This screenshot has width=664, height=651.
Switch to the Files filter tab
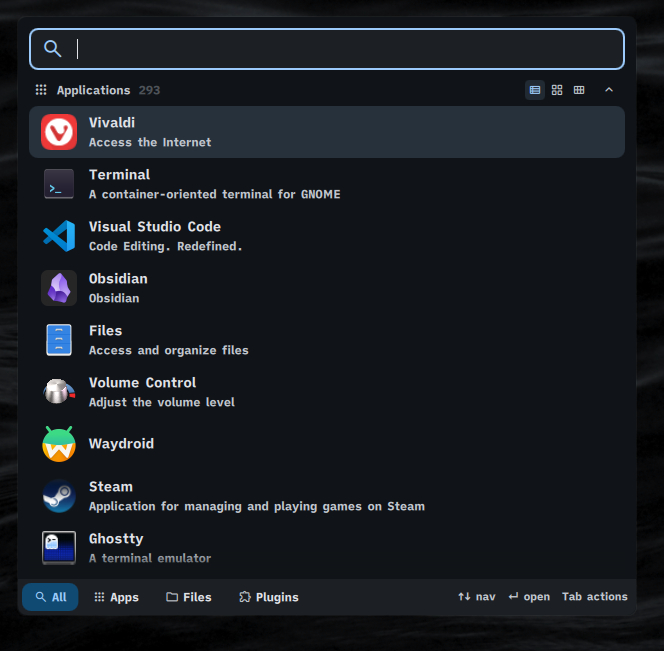point(189,597)
